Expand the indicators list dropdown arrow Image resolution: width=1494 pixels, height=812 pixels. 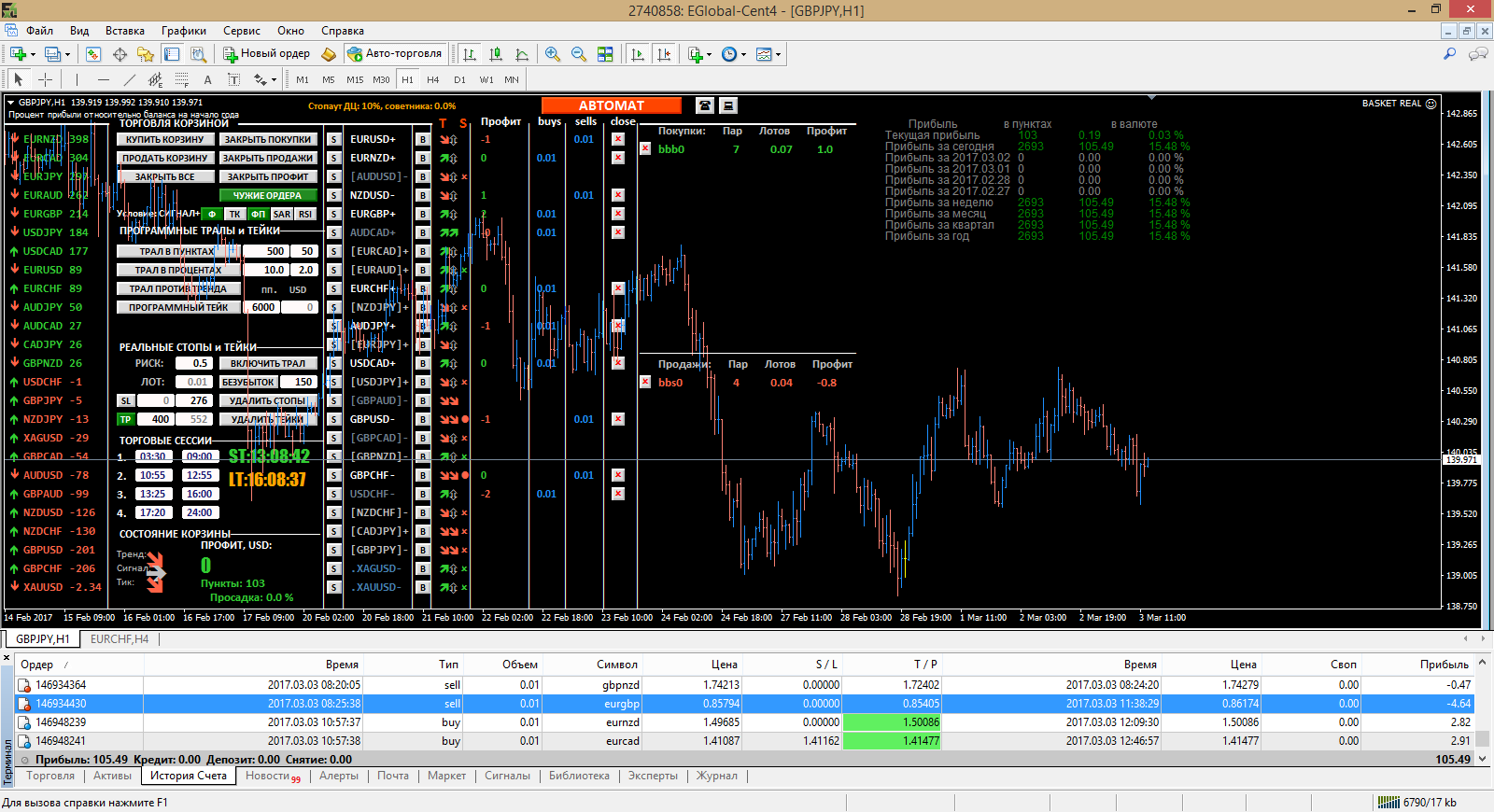tap(710, 54)
